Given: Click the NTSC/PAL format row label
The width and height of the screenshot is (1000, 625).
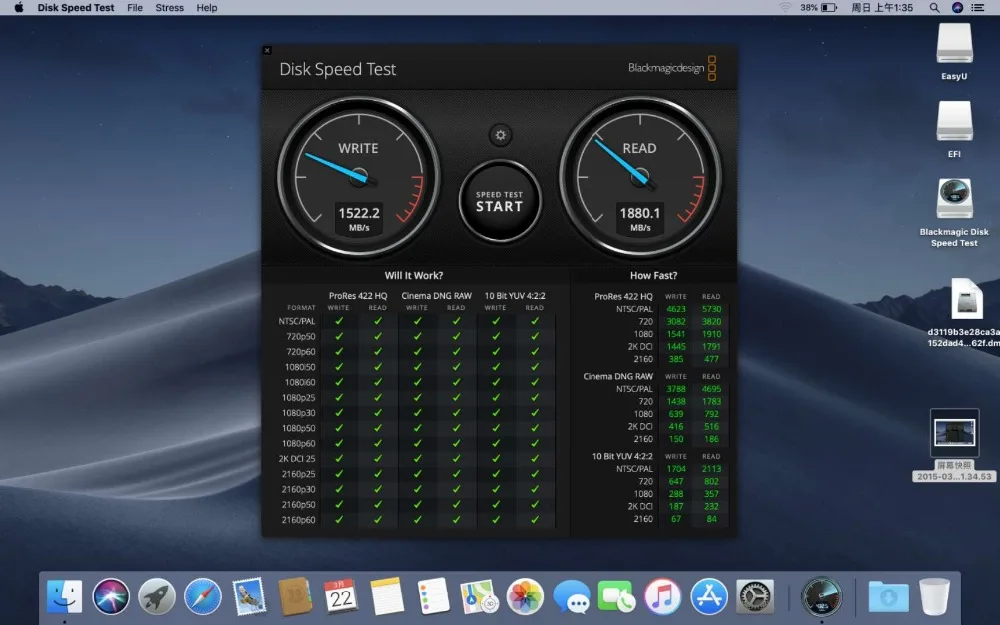Looking at the screenshot, I should 297,321.
